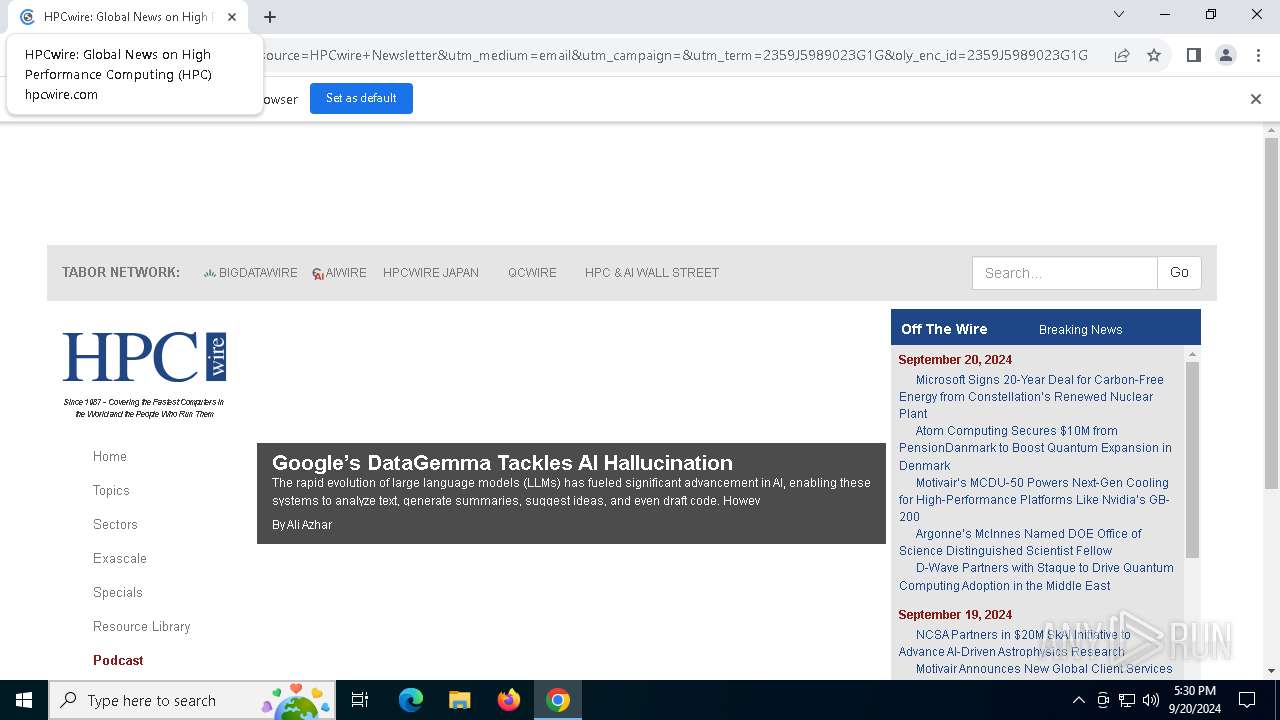Viewport: 1280px width, 720px height.
Task: Open the Exascale menu item
Action: click(120, 558)
